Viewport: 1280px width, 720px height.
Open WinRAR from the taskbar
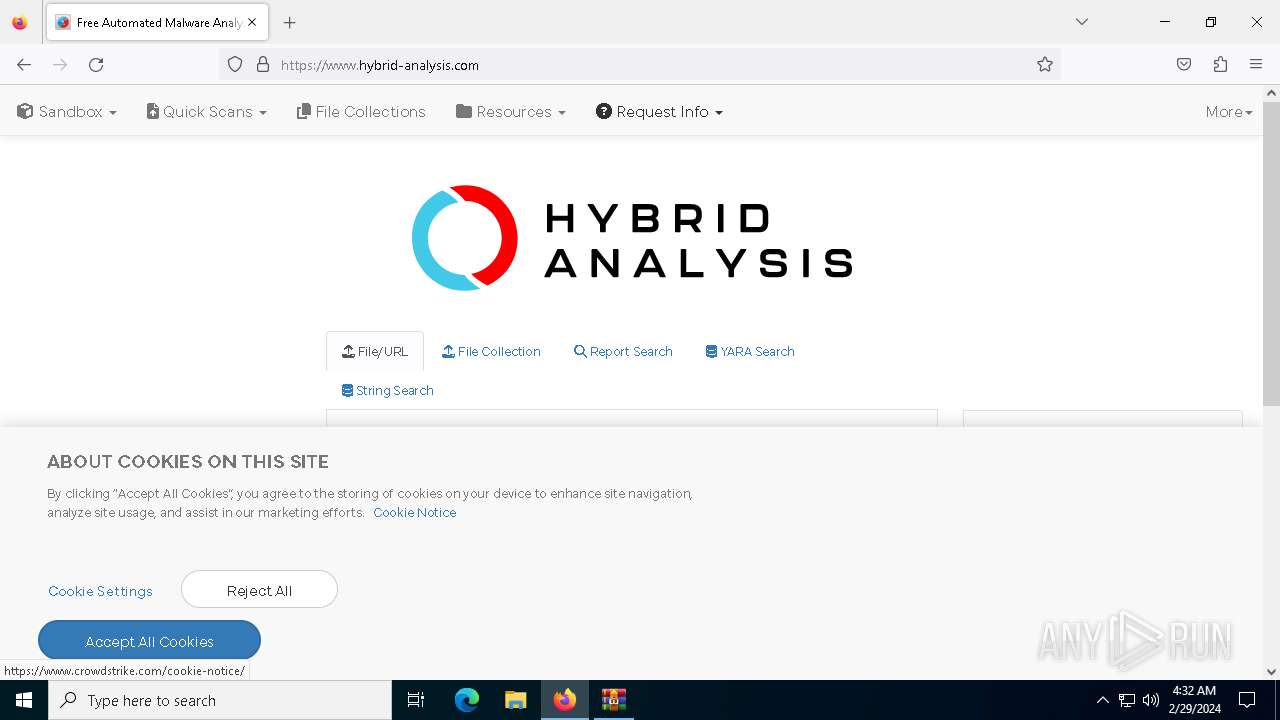click(614, 700)
